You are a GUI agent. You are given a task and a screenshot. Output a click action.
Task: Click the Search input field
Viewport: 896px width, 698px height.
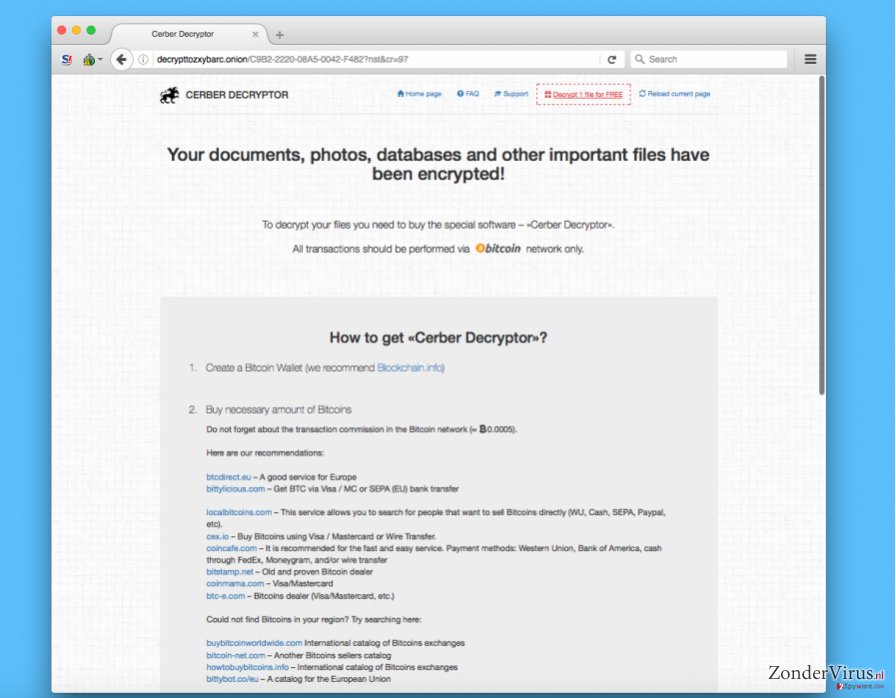pyautogui.click(x=709, y=59)
